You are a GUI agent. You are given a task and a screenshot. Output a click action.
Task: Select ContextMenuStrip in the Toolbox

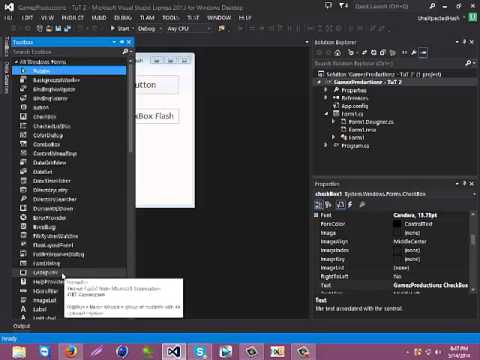click(x=55, y=153)
